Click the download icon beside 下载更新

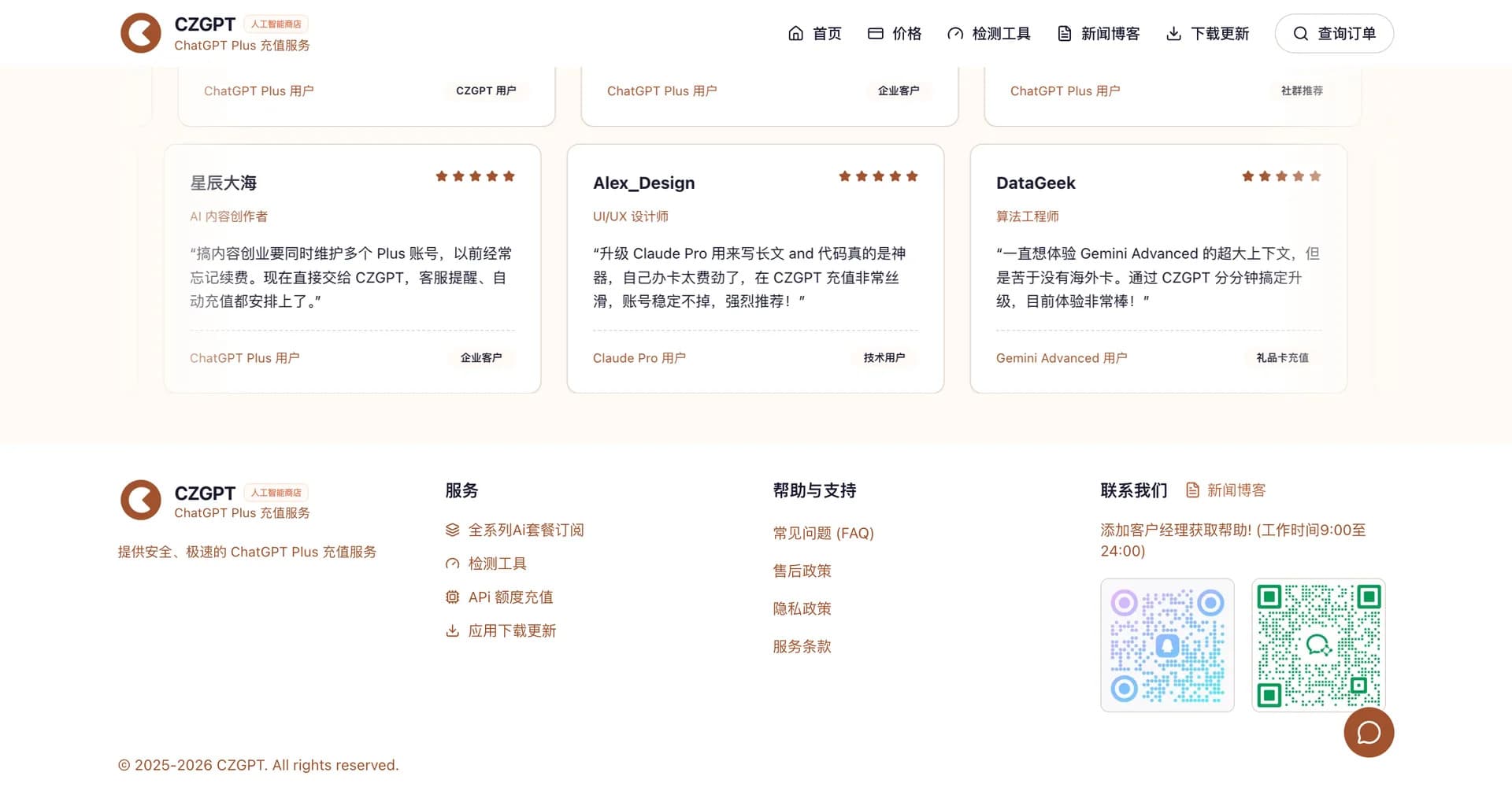click(x=1173, y=33)
